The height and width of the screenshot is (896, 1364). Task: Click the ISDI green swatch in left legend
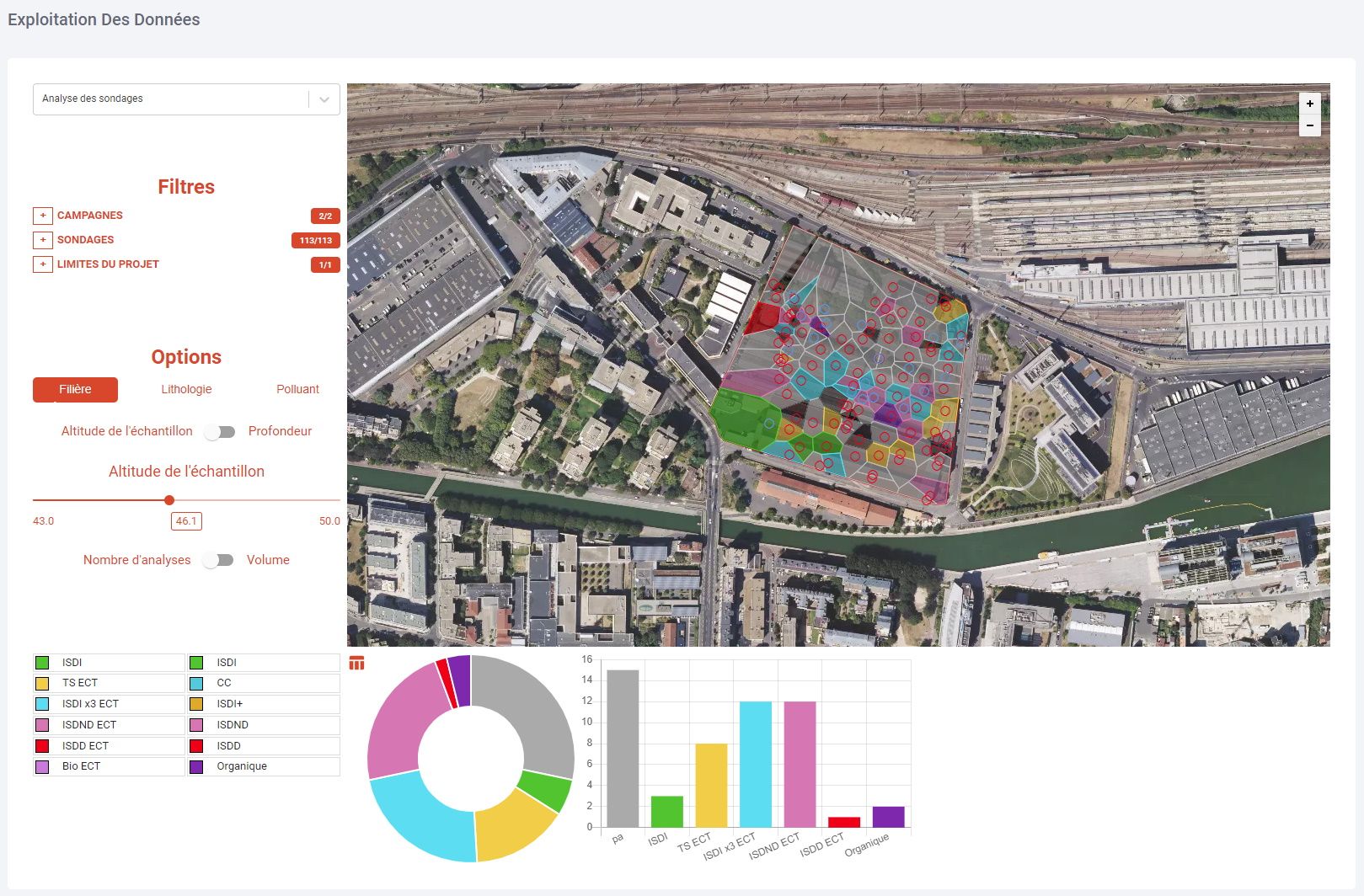tap(42, 663)
